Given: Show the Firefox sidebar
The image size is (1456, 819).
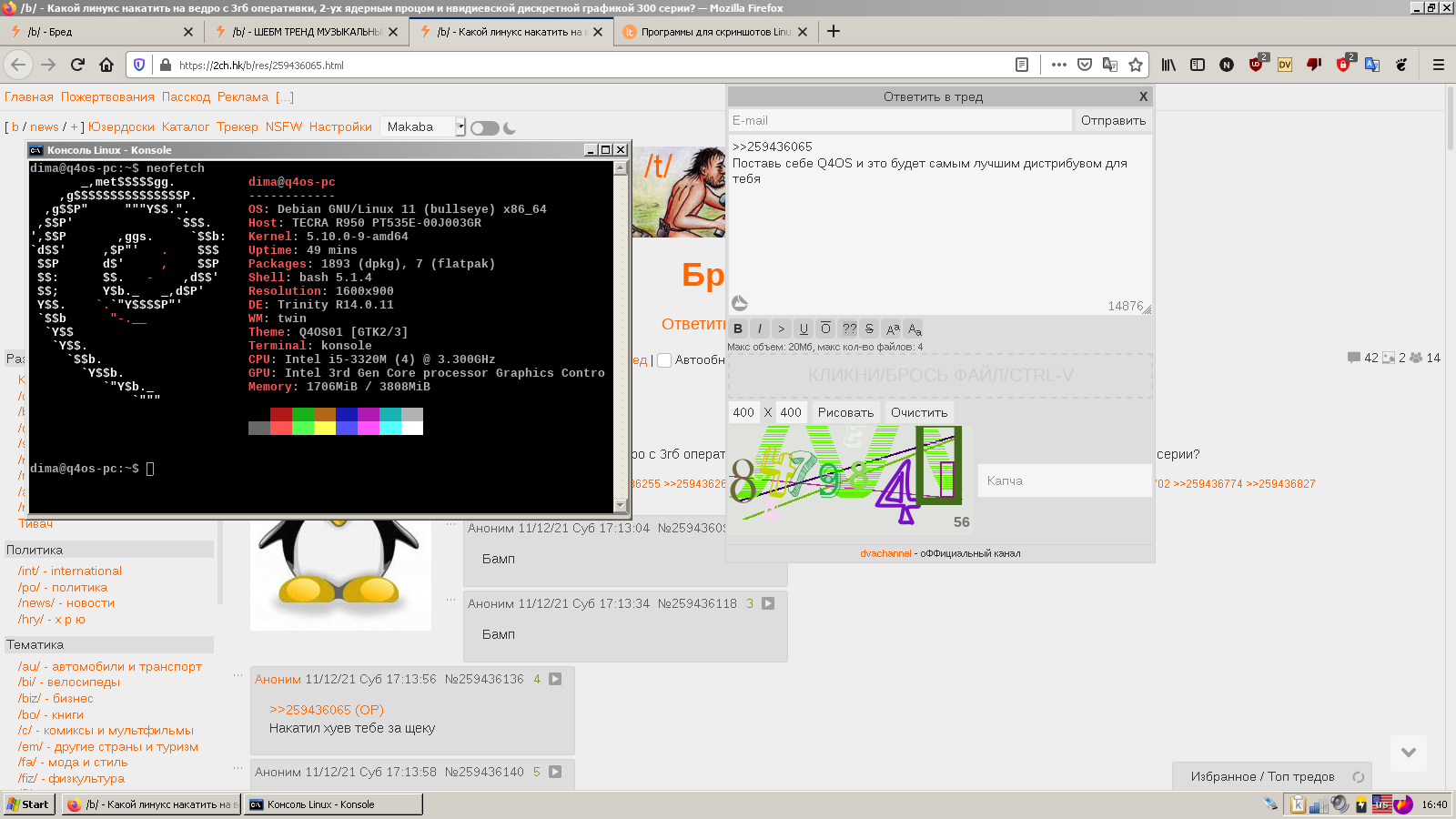Looking at the screenshot, I should coord(1198,65).
